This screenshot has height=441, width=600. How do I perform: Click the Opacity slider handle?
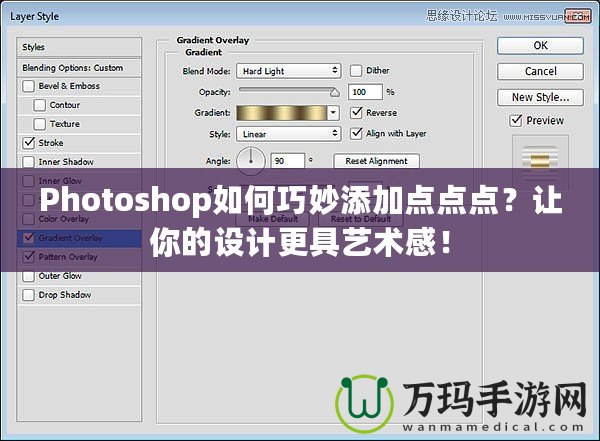[335, 92]
